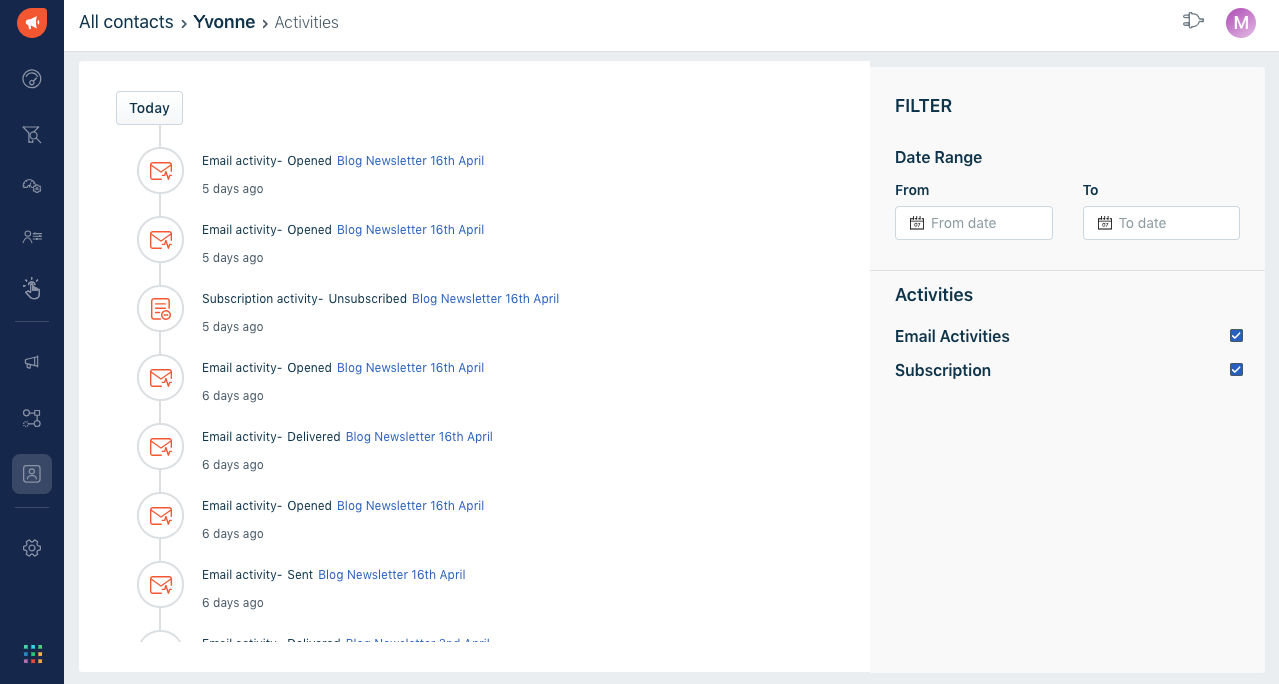Screen dimensions: 1279x684
Task: Re-check Email Activities after toggling
Action: (x=1236, y=336)
